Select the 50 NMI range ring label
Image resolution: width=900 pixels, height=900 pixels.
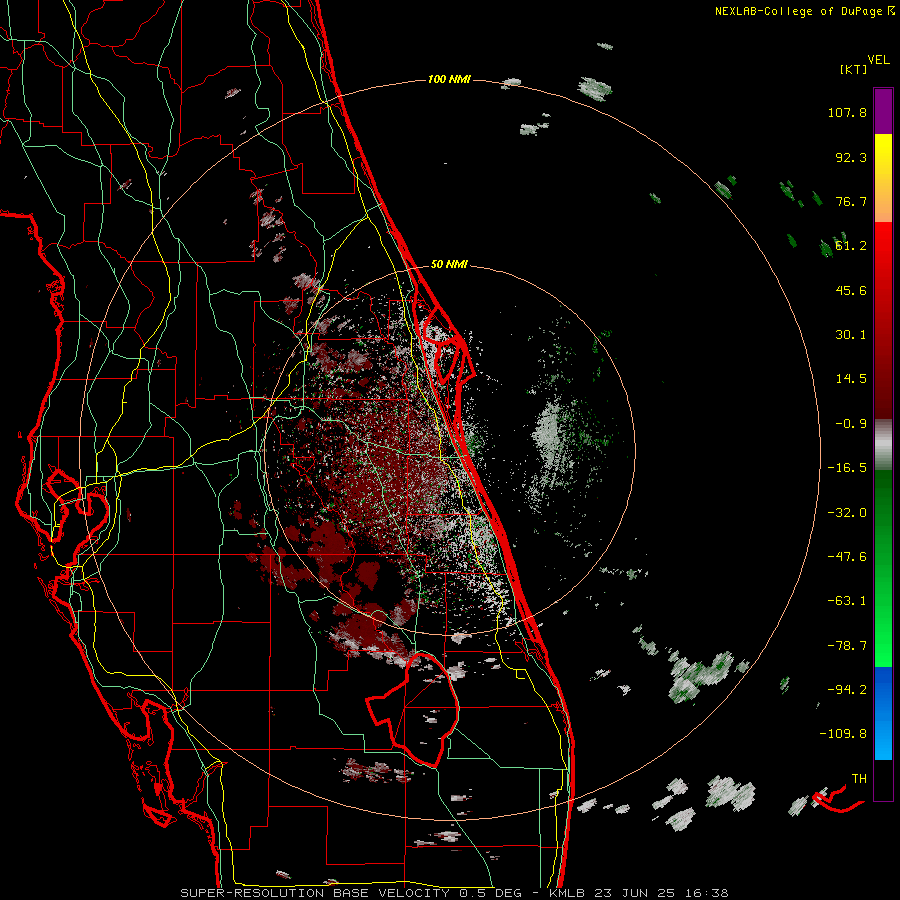click(449, 265)
